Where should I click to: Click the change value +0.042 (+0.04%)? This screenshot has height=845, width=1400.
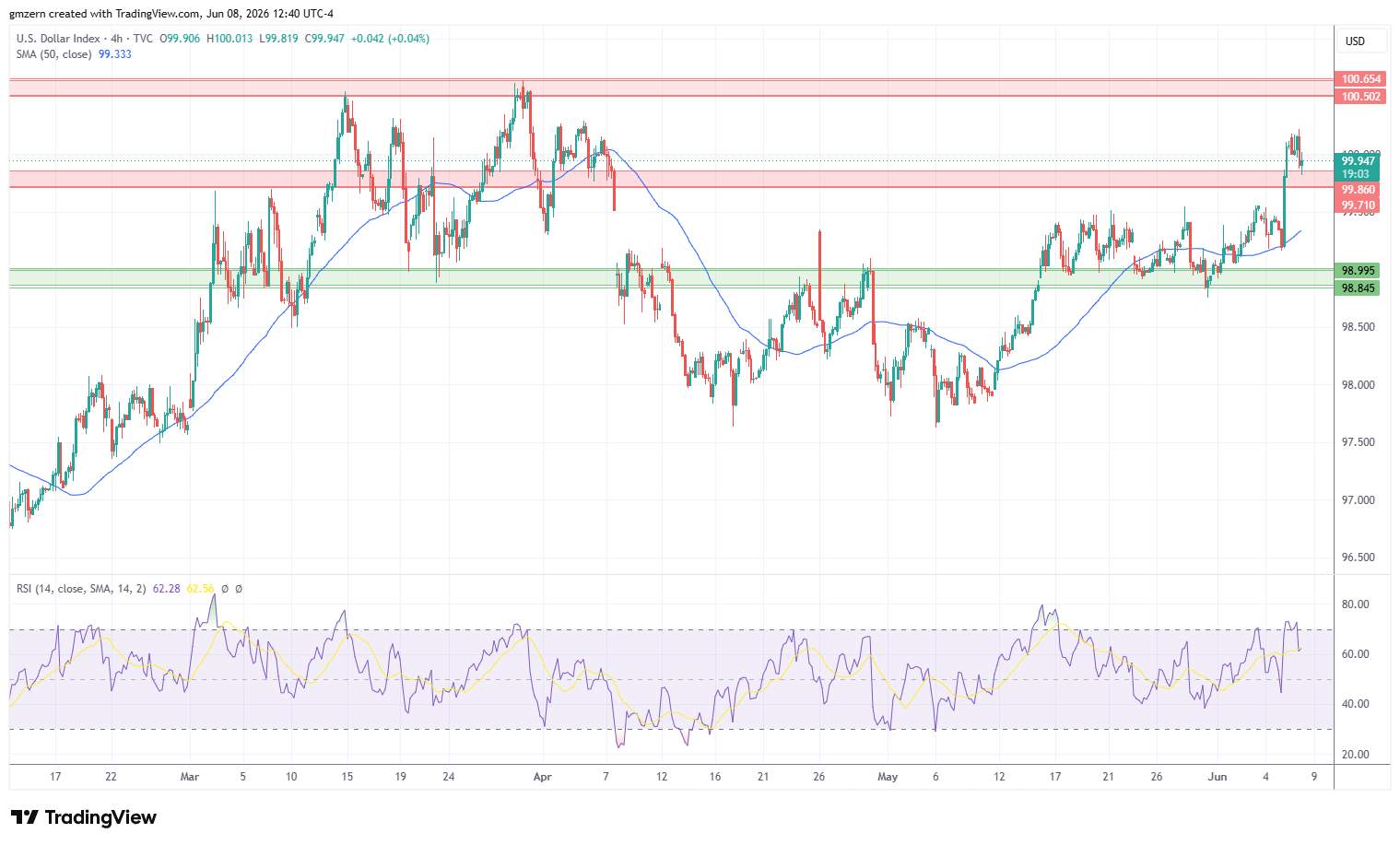(x=390, y=39)
